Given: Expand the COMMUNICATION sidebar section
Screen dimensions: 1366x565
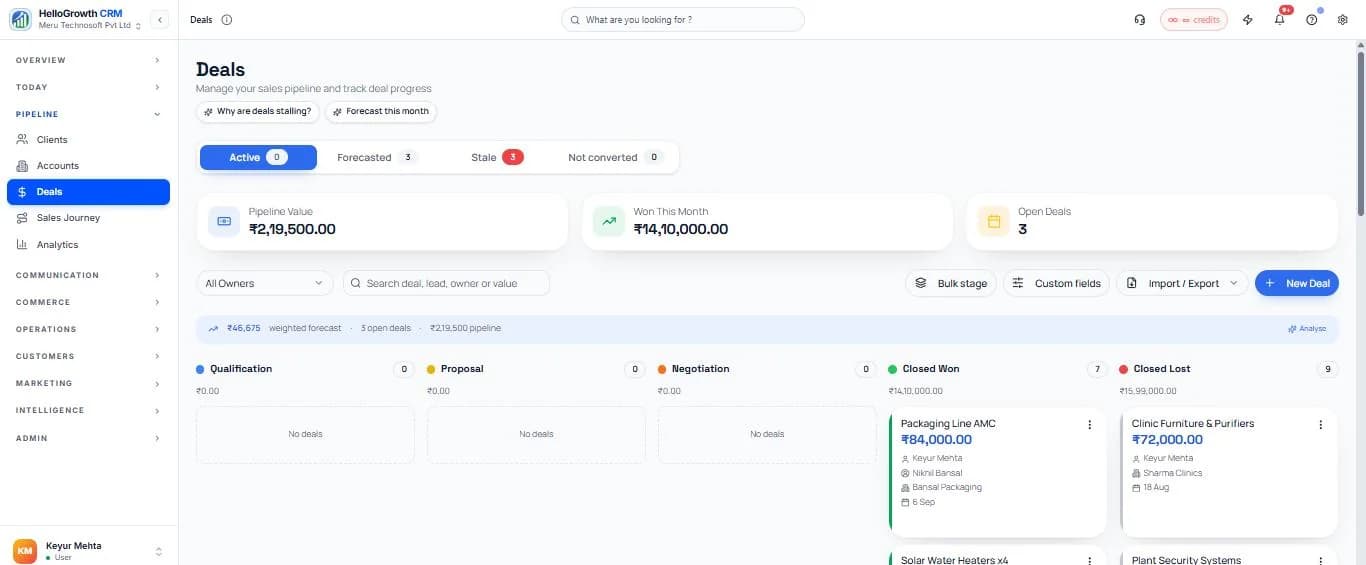Looking at the screenshot, I should [88, 275].
